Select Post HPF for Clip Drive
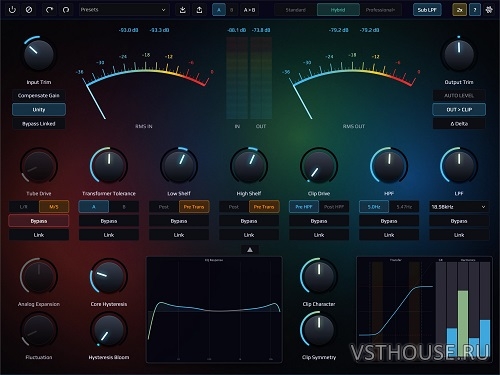This screenshot has height=375, width=500. pyautogui.click(x=334, y=207)
